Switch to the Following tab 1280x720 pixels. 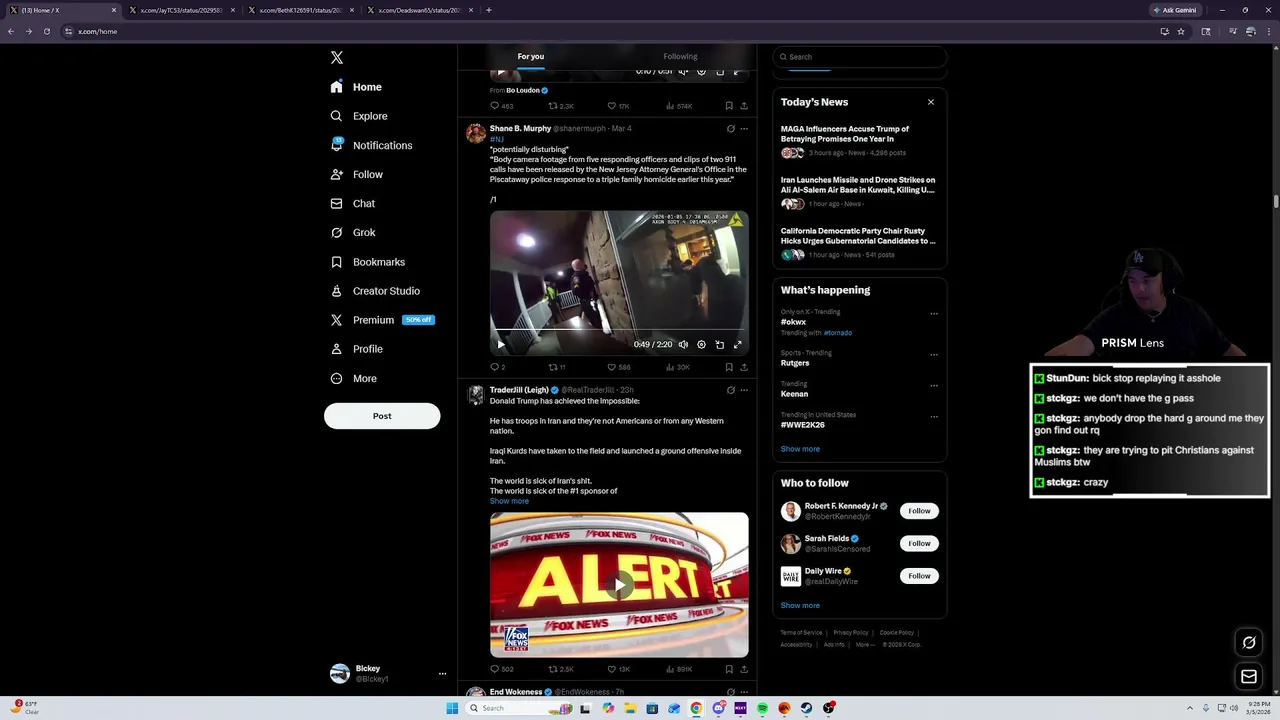(x=680, y=56)
